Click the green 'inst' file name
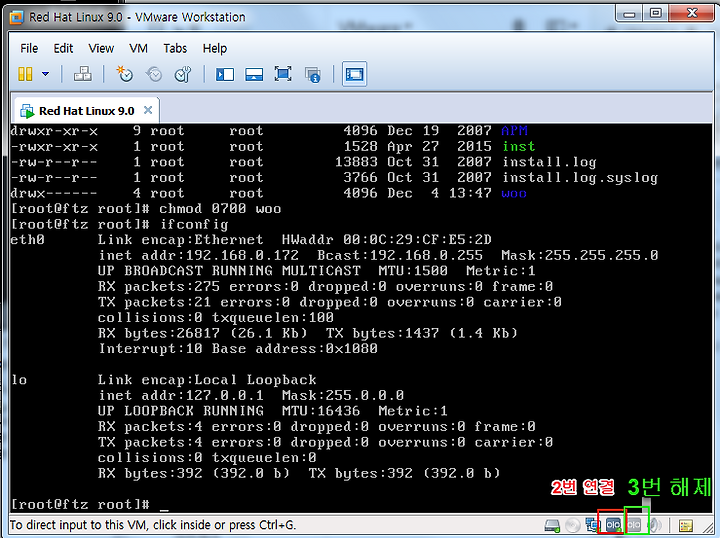 point(519,146)
